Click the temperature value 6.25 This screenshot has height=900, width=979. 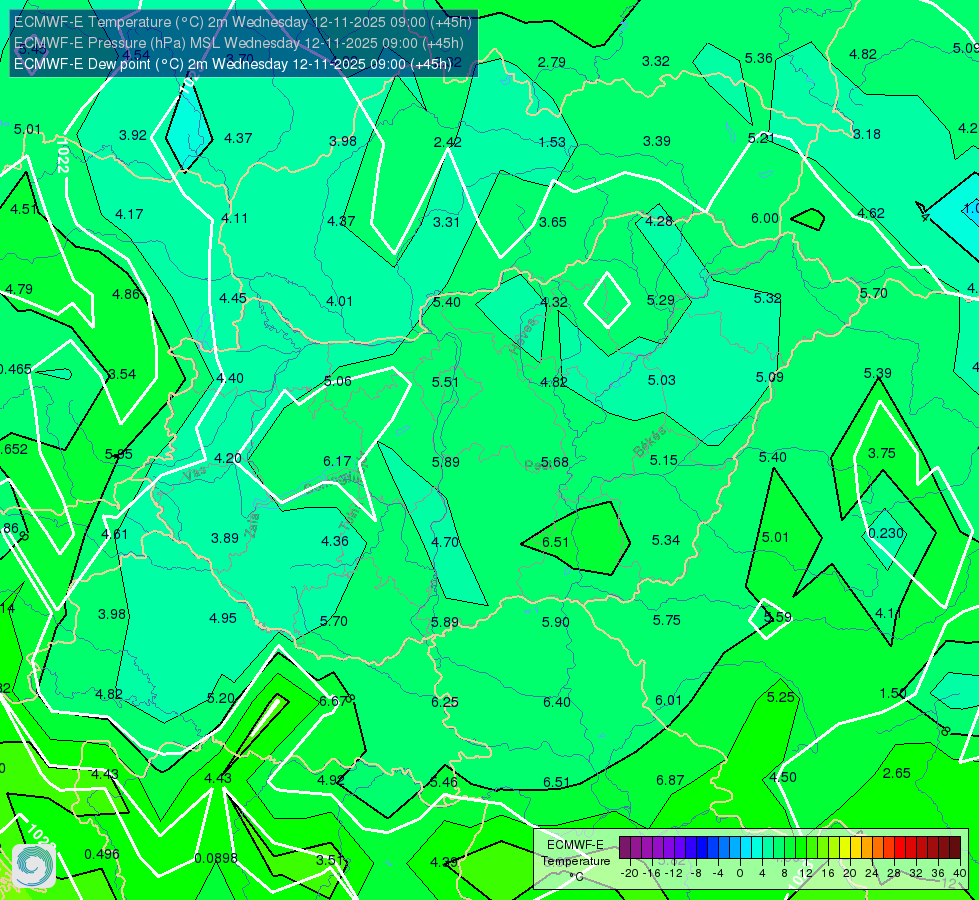(x=445, y=703)
